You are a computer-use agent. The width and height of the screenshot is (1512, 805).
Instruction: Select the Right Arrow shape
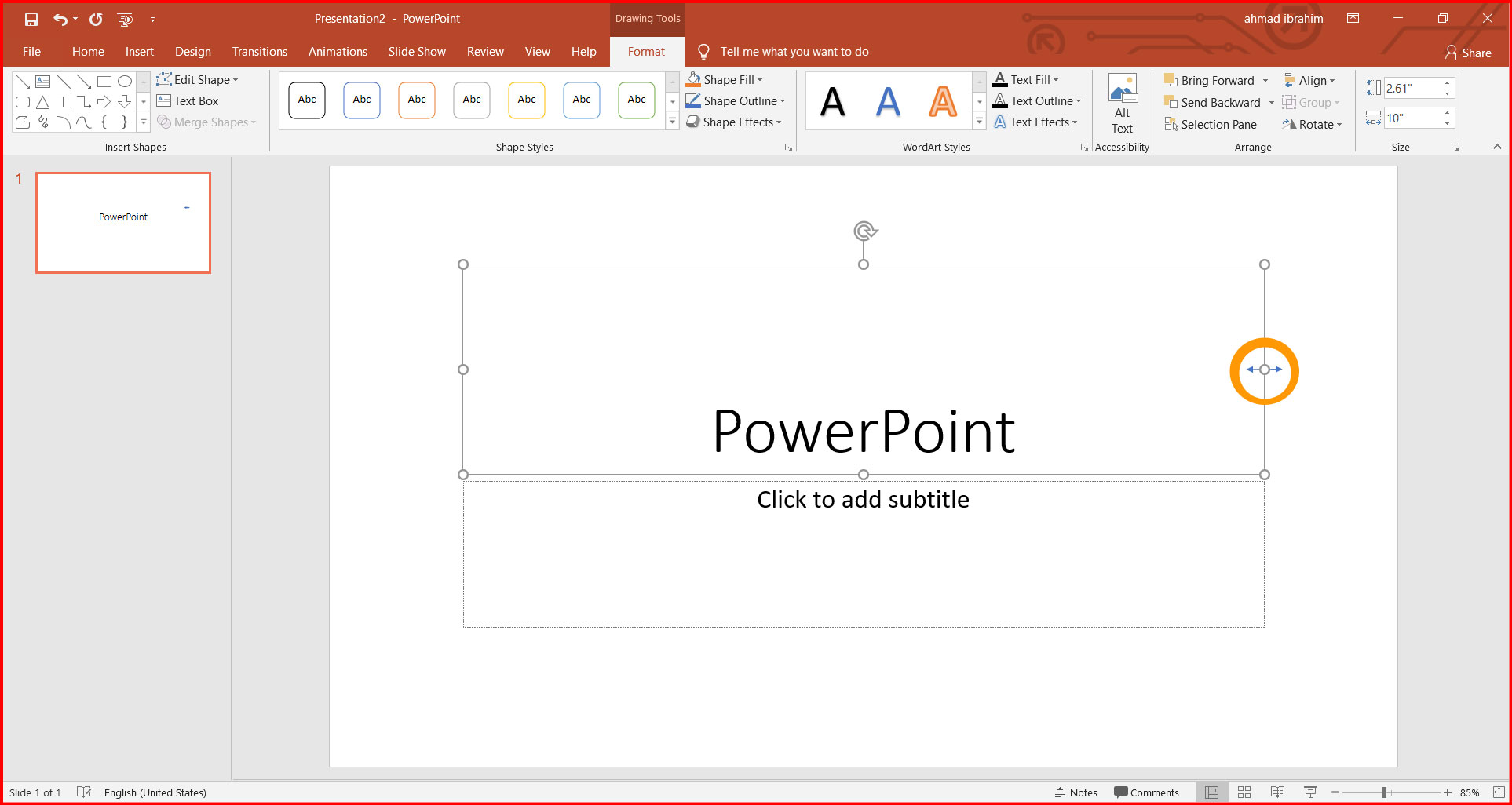104,102
